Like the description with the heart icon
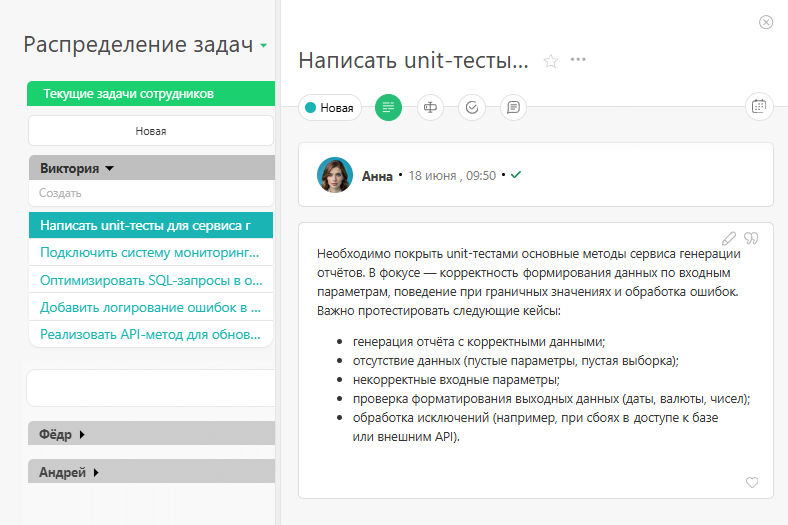The image size is (788, 525). click(752, 482)
